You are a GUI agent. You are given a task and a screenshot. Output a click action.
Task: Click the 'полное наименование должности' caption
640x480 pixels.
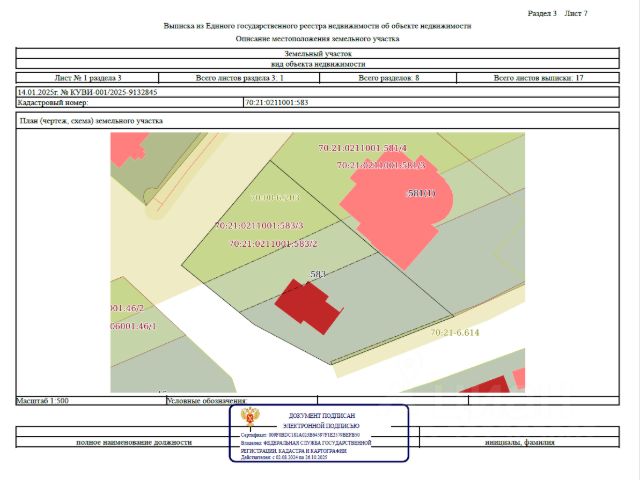(134, 442)
